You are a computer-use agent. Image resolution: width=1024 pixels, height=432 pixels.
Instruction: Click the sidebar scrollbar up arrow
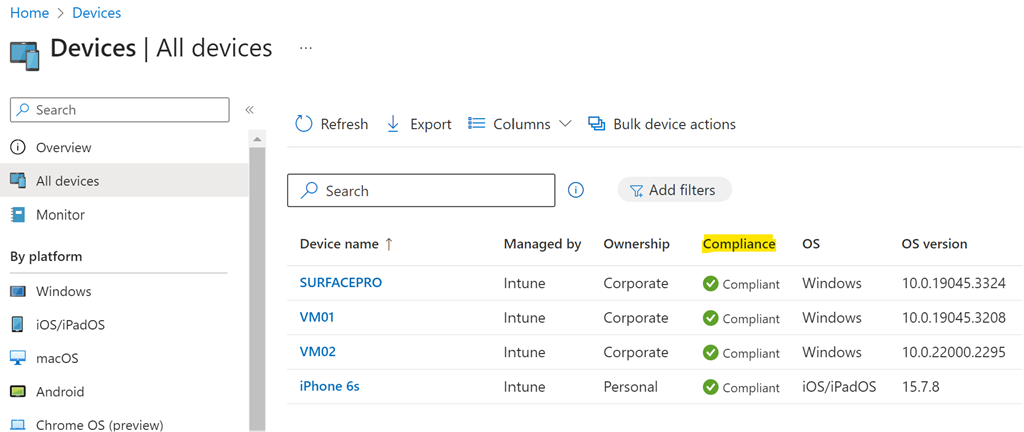coord(257,138)
